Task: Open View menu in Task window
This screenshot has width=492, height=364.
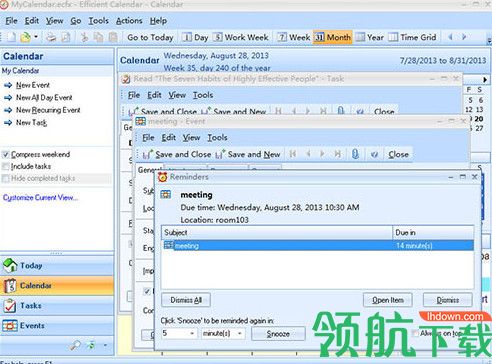Action: tap(177, 95)
